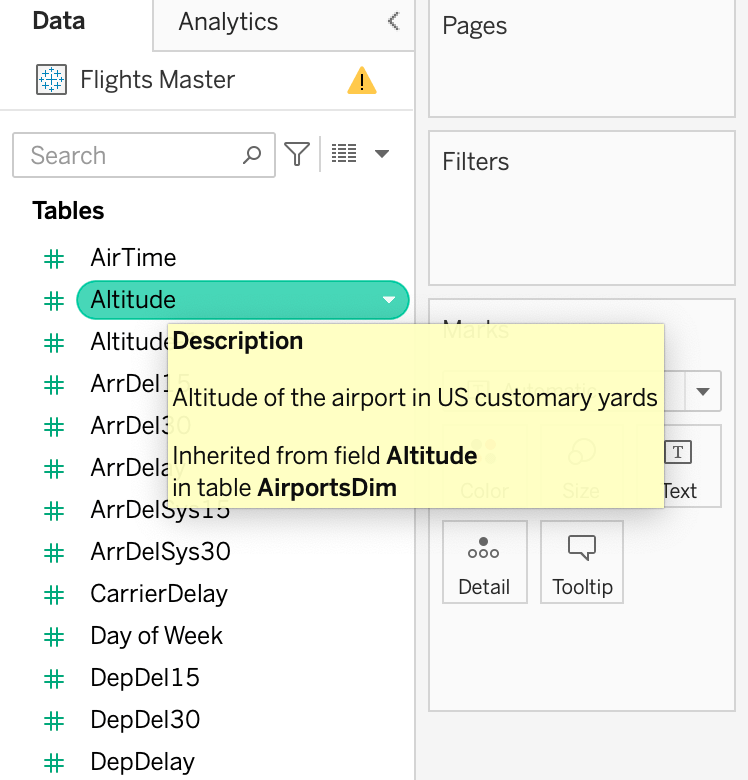Click the Flights Master data source icon
Viewport: 748px width, 780px height.
pos(51,80)
